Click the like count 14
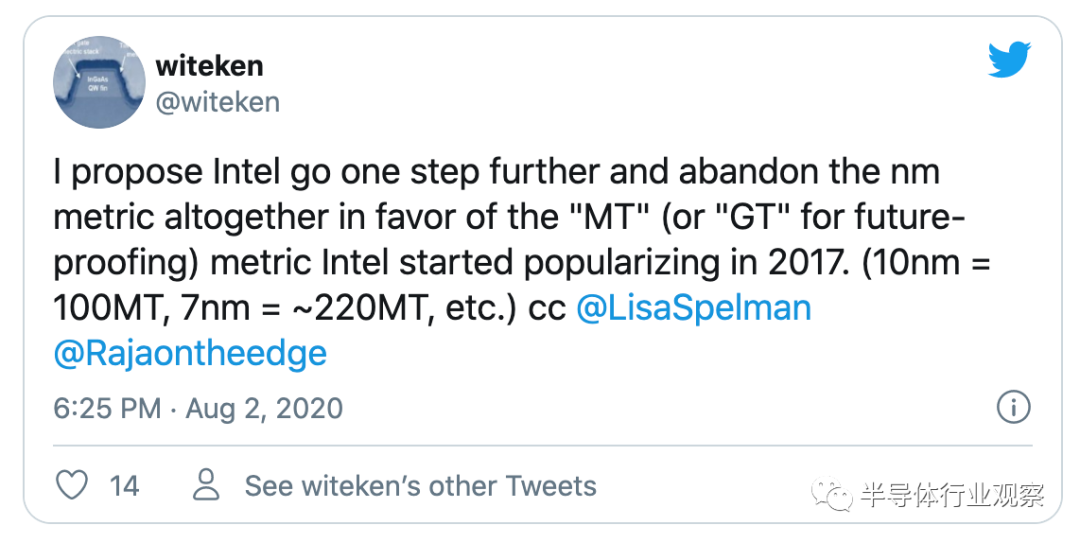The width and height of the screenshot is (1080, 543). pos(125,486)
